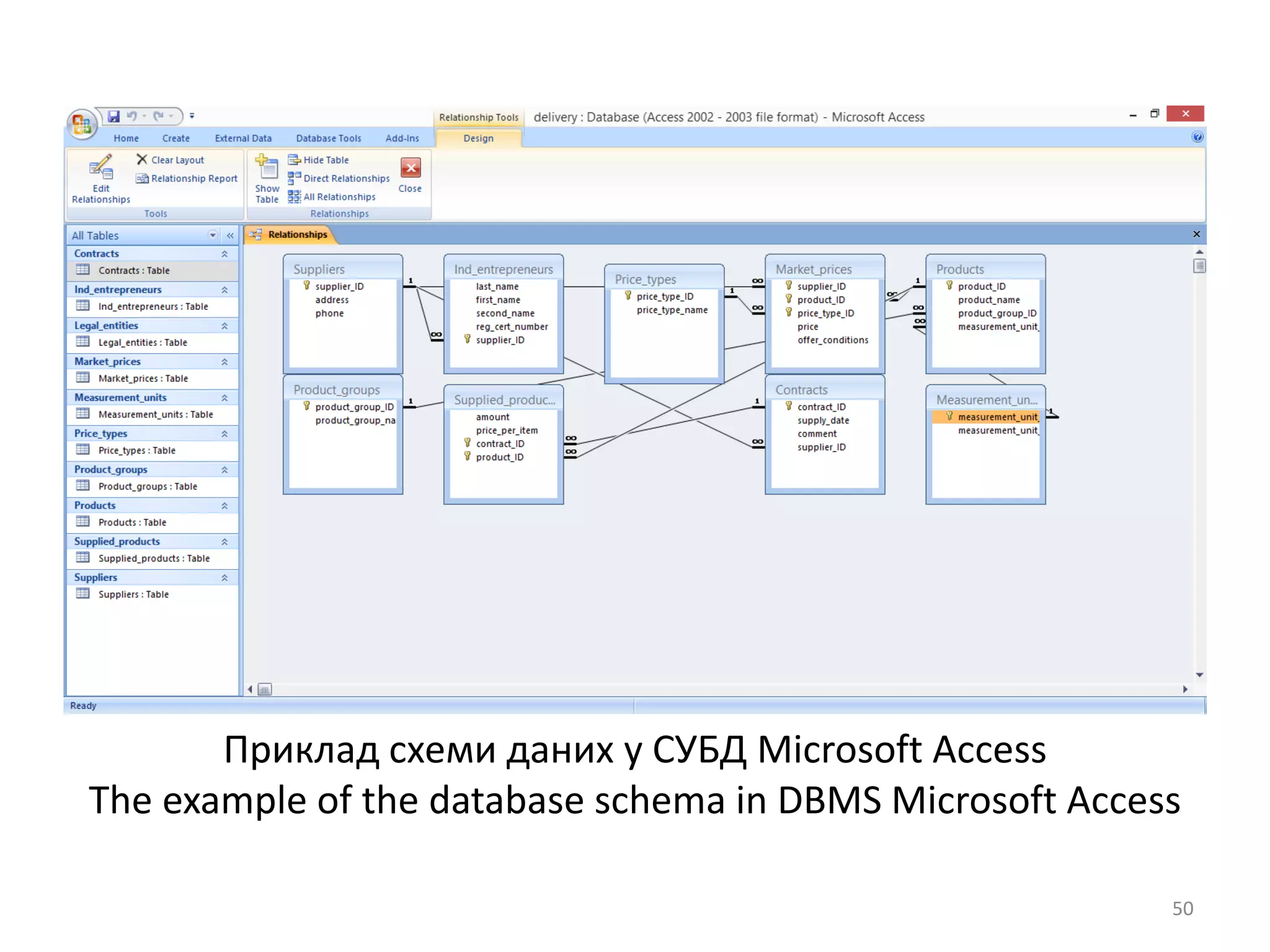Viewport: 1270px width, 952px height.
Task: Open the Show Table dialog
Action: 267,179
